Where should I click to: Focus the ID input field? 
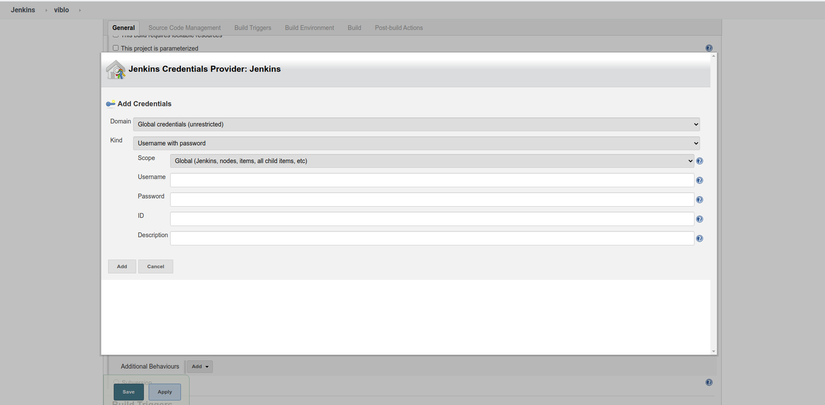(432, 219)
